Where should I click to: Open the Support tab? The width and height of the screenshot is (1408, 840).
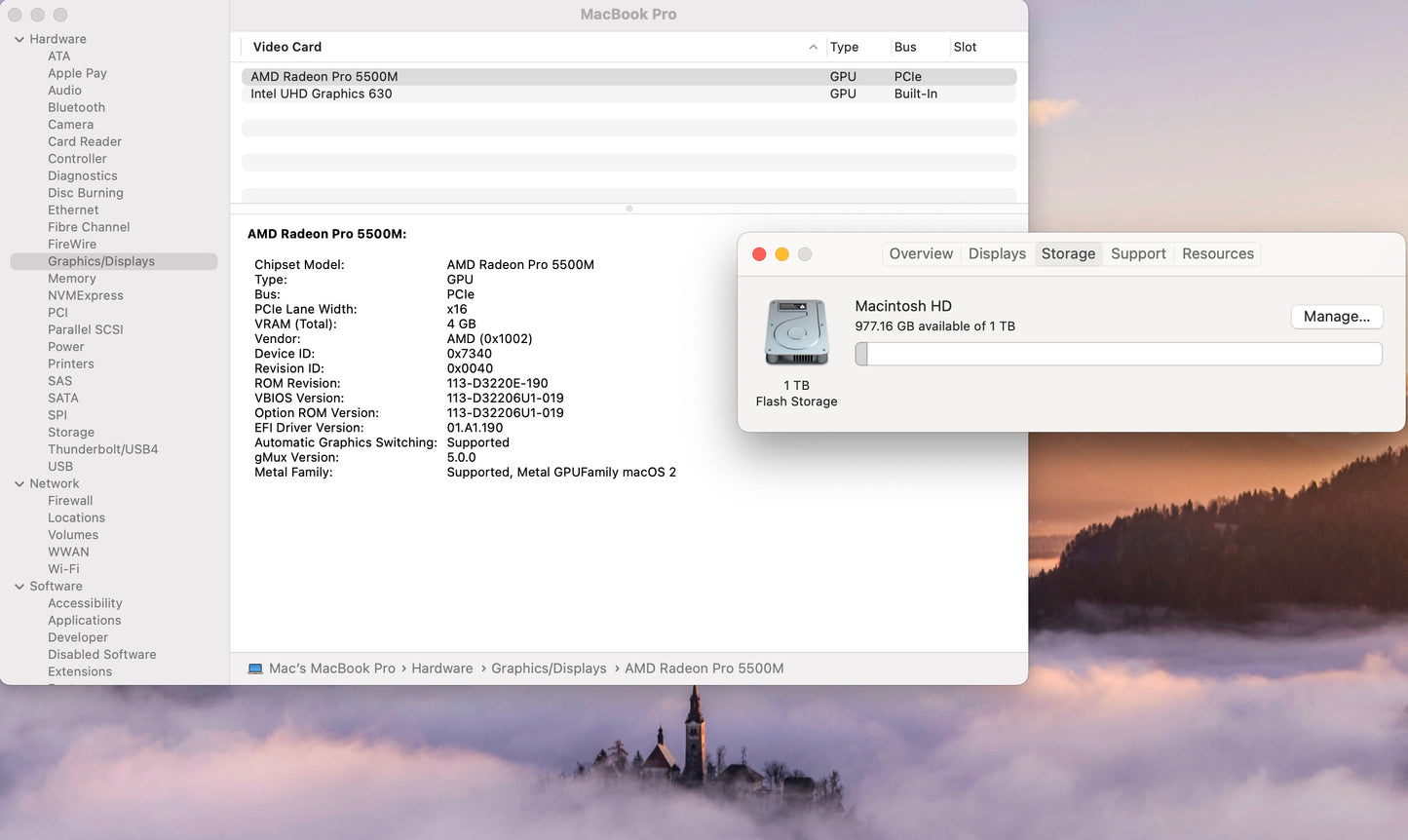[1137, 253]
